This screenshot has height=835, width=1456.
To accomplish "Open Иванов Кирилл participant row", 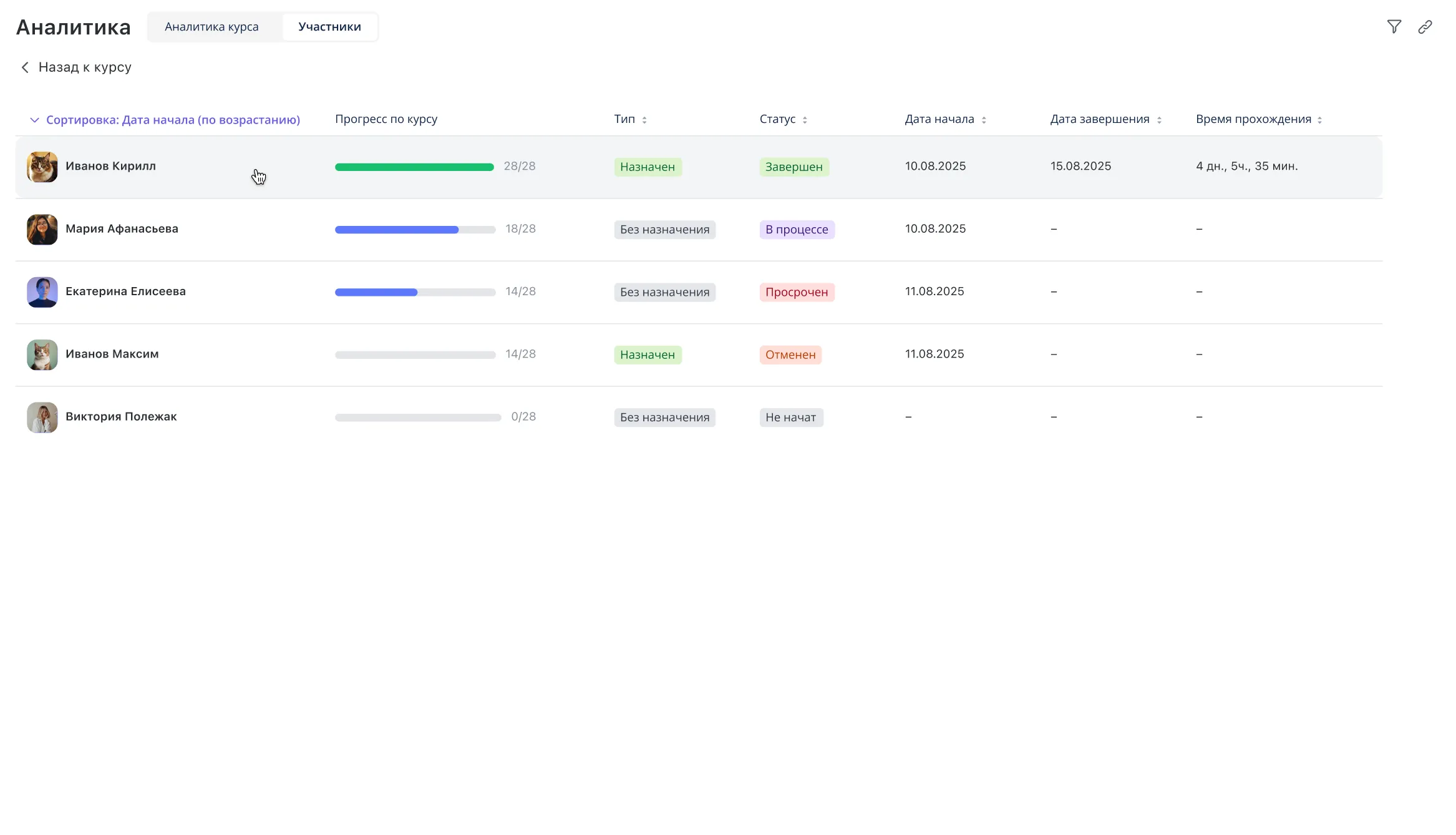I will point(110,167).
